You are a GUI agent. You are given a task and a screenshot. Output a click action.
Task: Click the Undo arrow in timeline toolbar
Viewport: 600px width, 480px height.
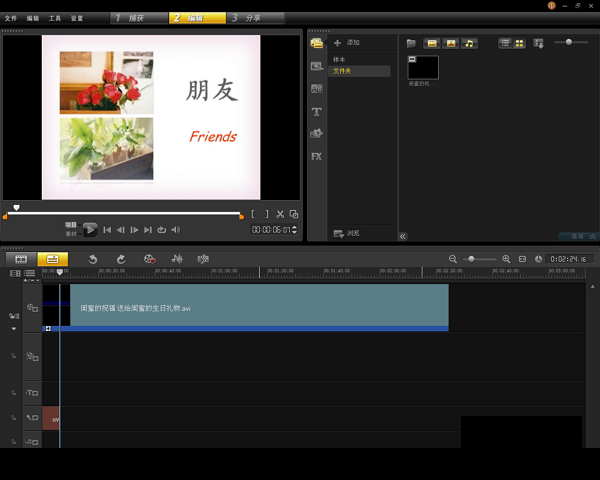(x=93, y=260)
